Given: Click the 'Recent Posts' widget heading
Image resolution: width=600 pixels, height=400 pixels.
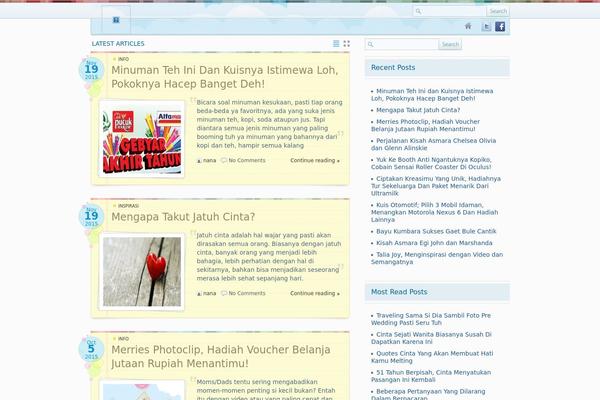Looking at the screenshot, I should [x=393, y=67].
